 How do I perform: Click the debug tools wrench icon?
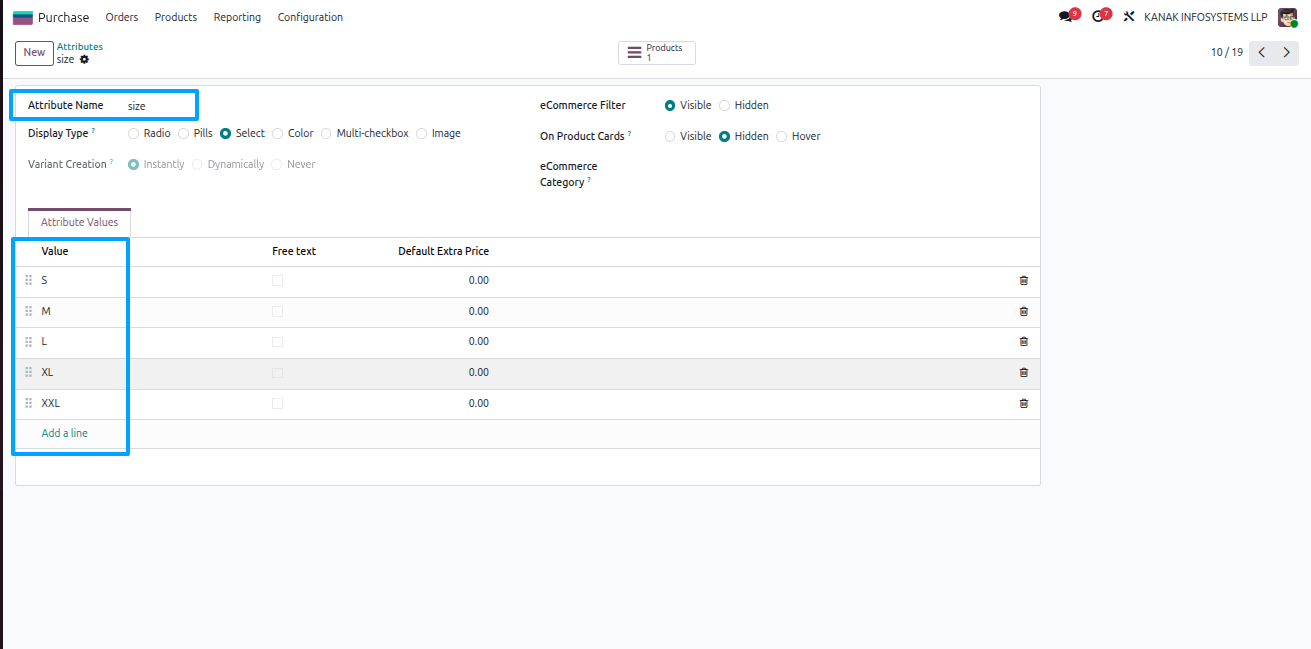pos(1129,17)
